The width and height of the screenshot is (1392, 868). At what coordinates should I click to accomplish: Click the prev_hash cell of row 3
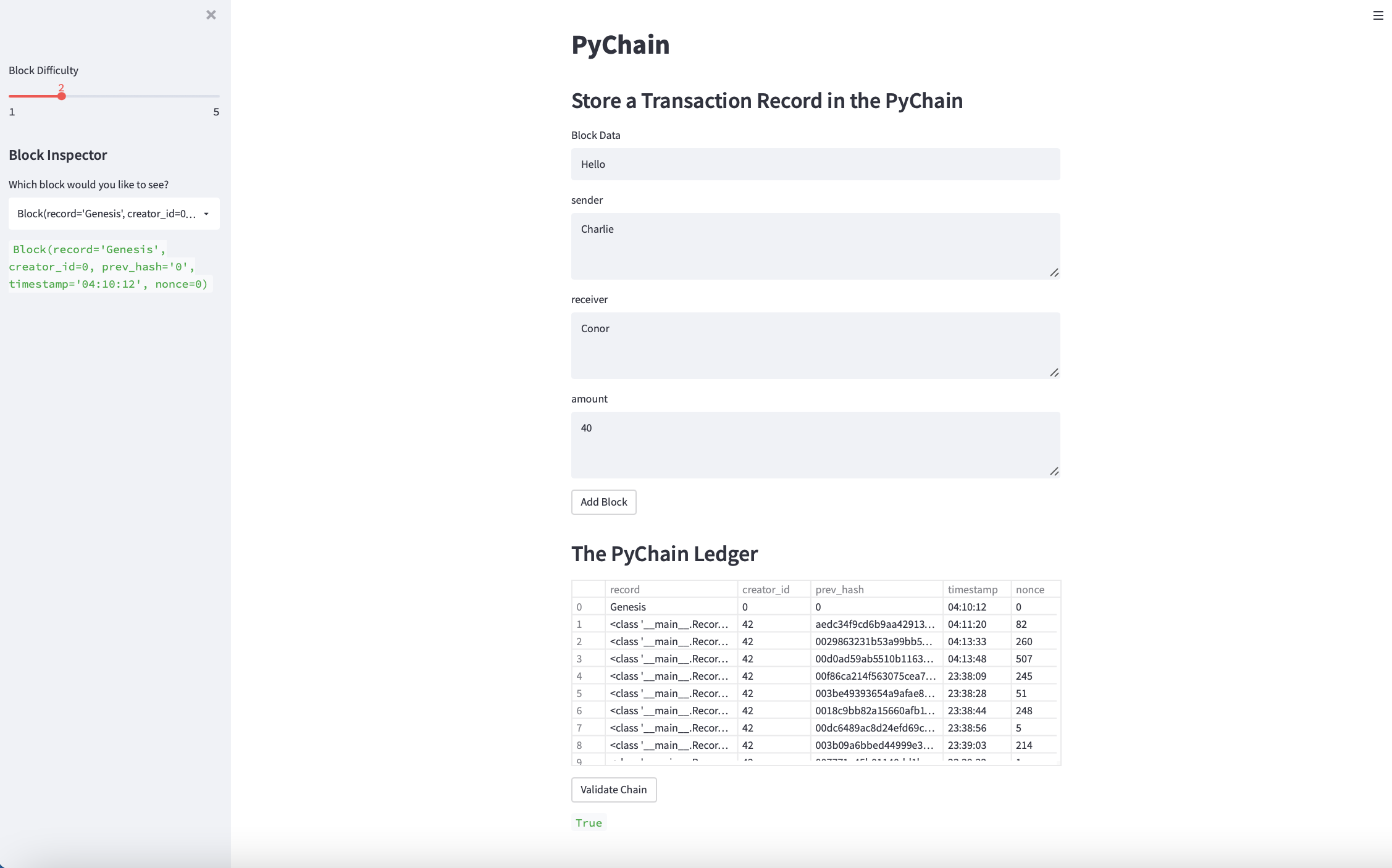(877, 659)
